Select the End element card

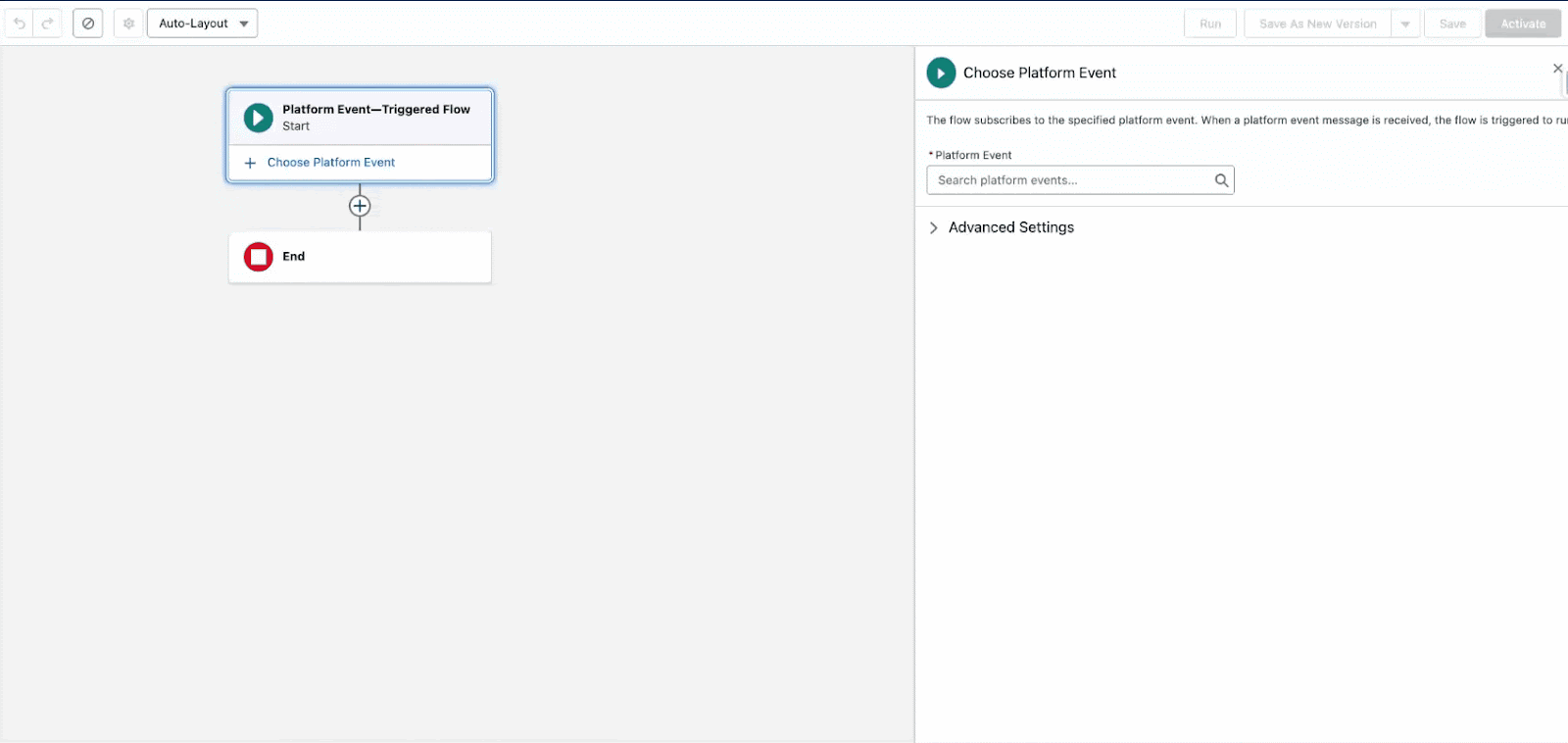(x=360, y=257)
